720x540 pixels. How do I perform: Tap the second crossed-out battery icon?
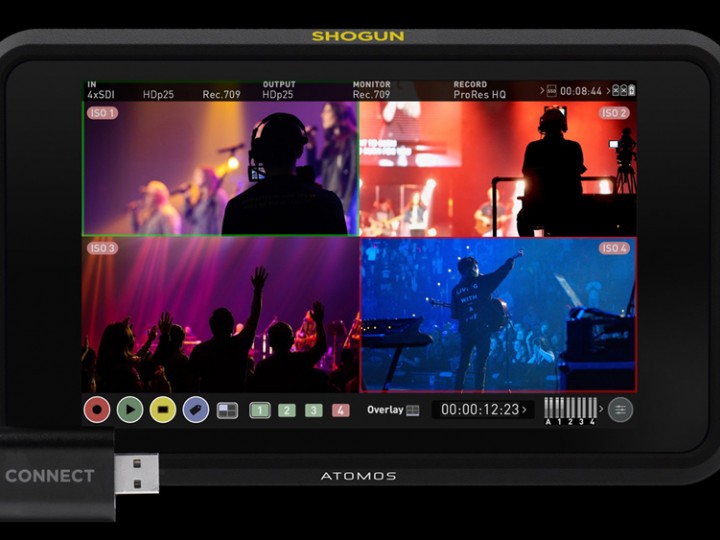[x=624, y=90]
